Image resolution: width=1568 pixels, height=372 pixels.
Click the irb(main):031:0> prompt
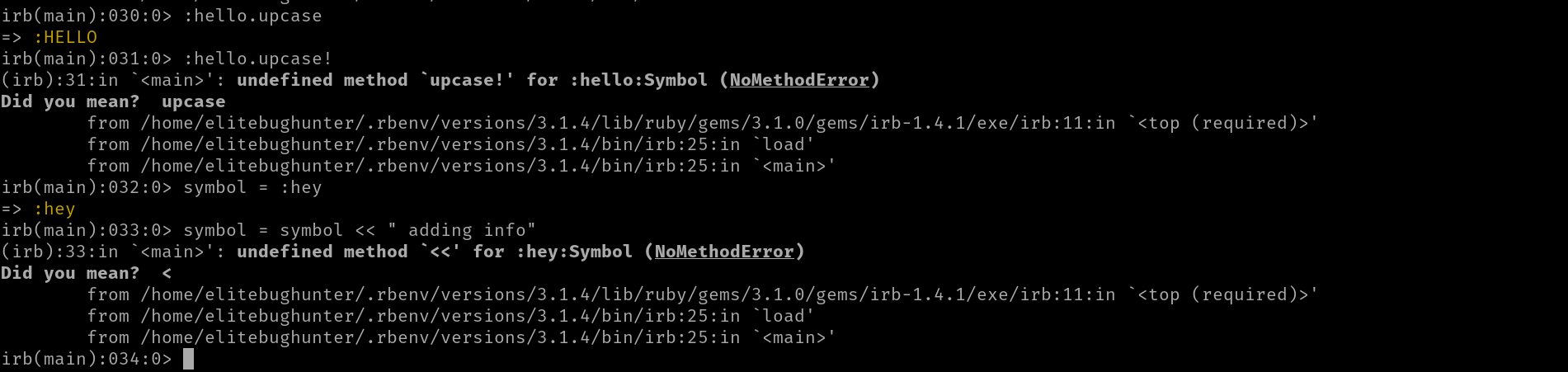click(x=87, y=59)
